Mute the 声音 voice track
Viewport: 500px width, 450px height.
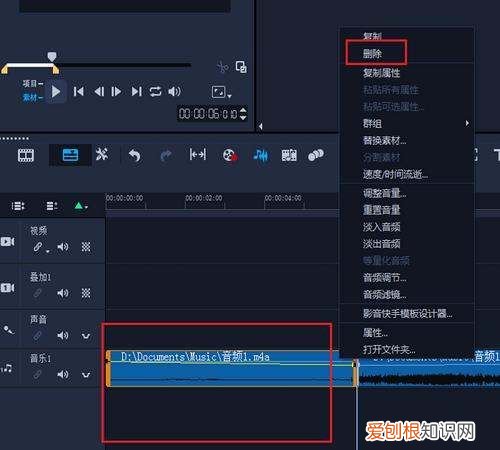(x=63, y=335)
